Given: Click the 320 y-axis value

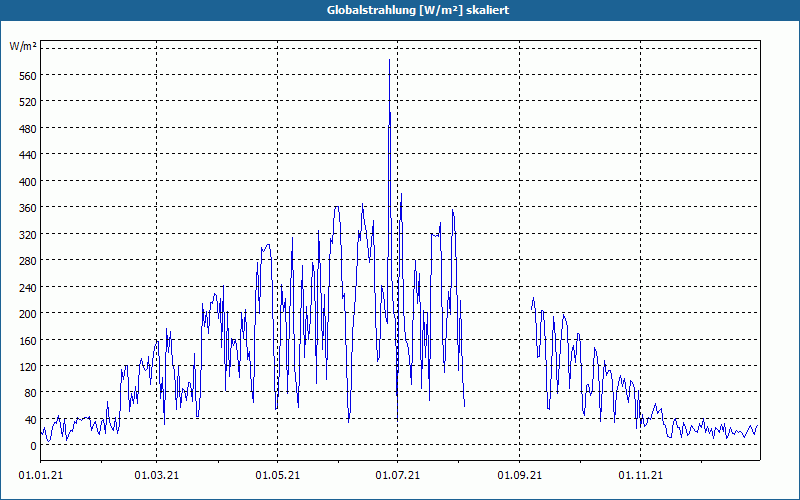Looking at the screenshot, I should tap(28, 235).
